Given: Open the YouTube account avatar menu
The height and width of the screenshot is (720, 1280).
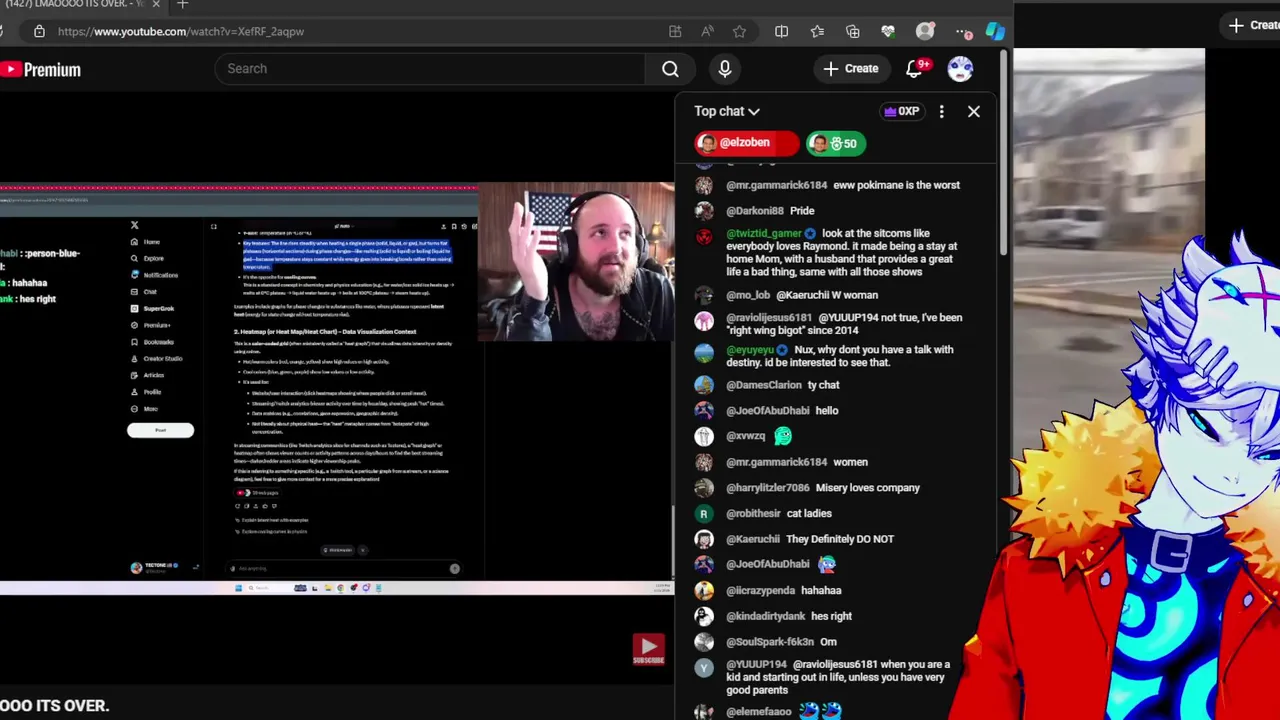Looking at the screenshot, I should click(x=960, y=69).
